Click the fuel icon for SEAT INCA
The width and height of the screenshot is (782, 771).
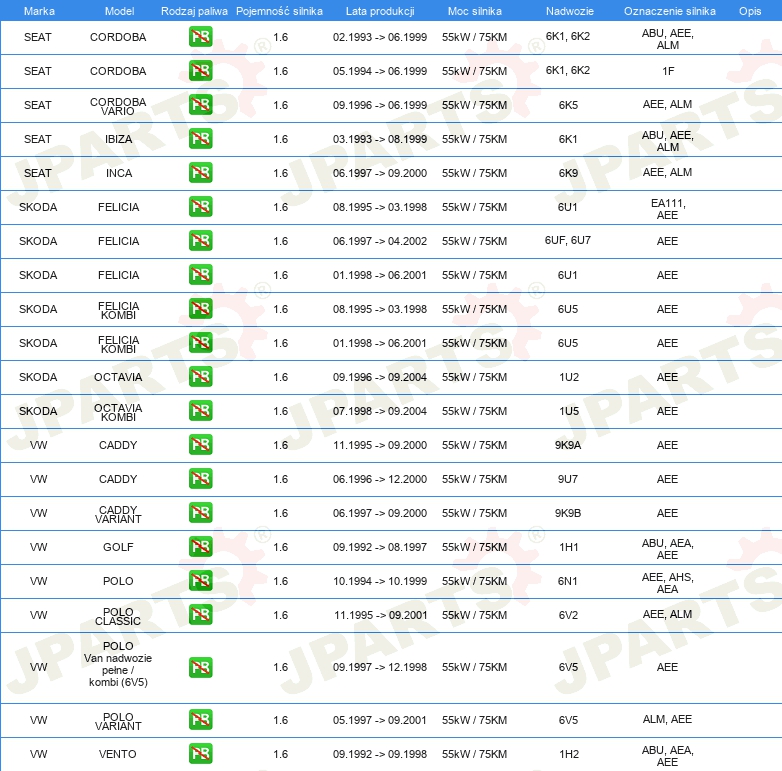(x=200, y=173)
